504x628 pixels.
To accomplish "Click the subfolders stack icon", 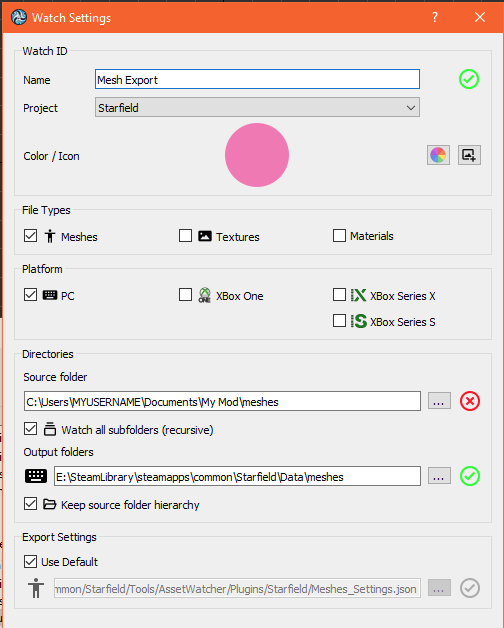I will pos(50,429).
